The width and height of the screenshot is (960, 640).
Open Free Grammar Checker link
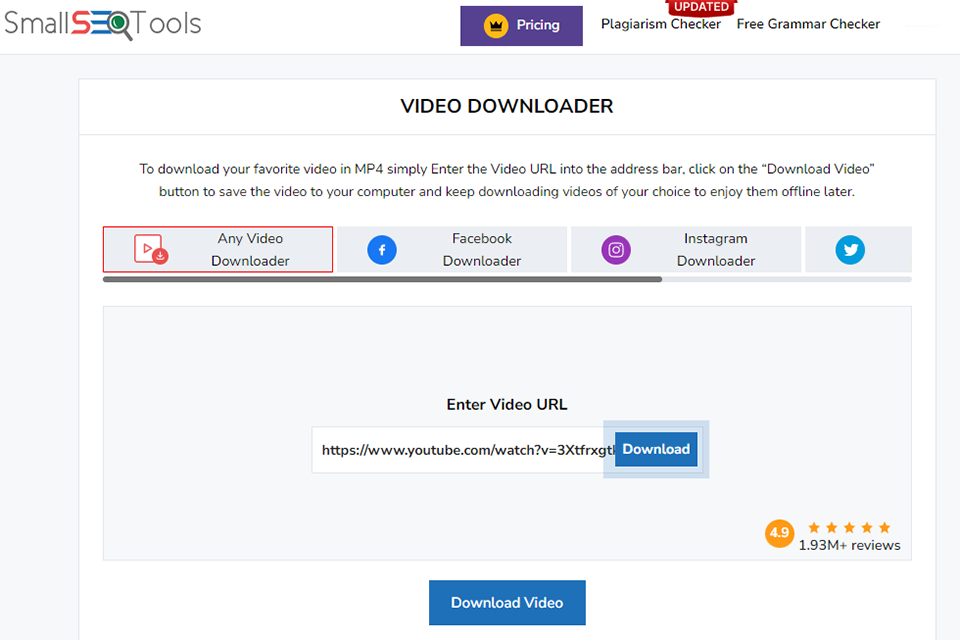coord(808,24)
